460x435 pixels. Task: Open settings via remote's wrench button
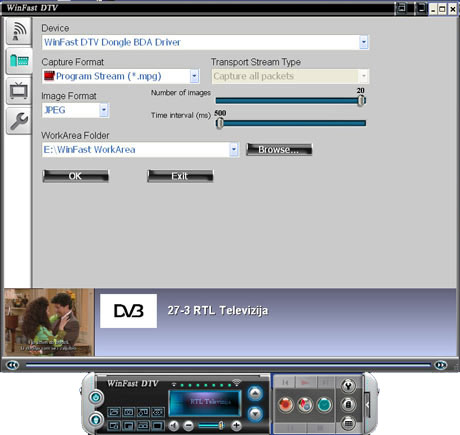click(348, 386)
